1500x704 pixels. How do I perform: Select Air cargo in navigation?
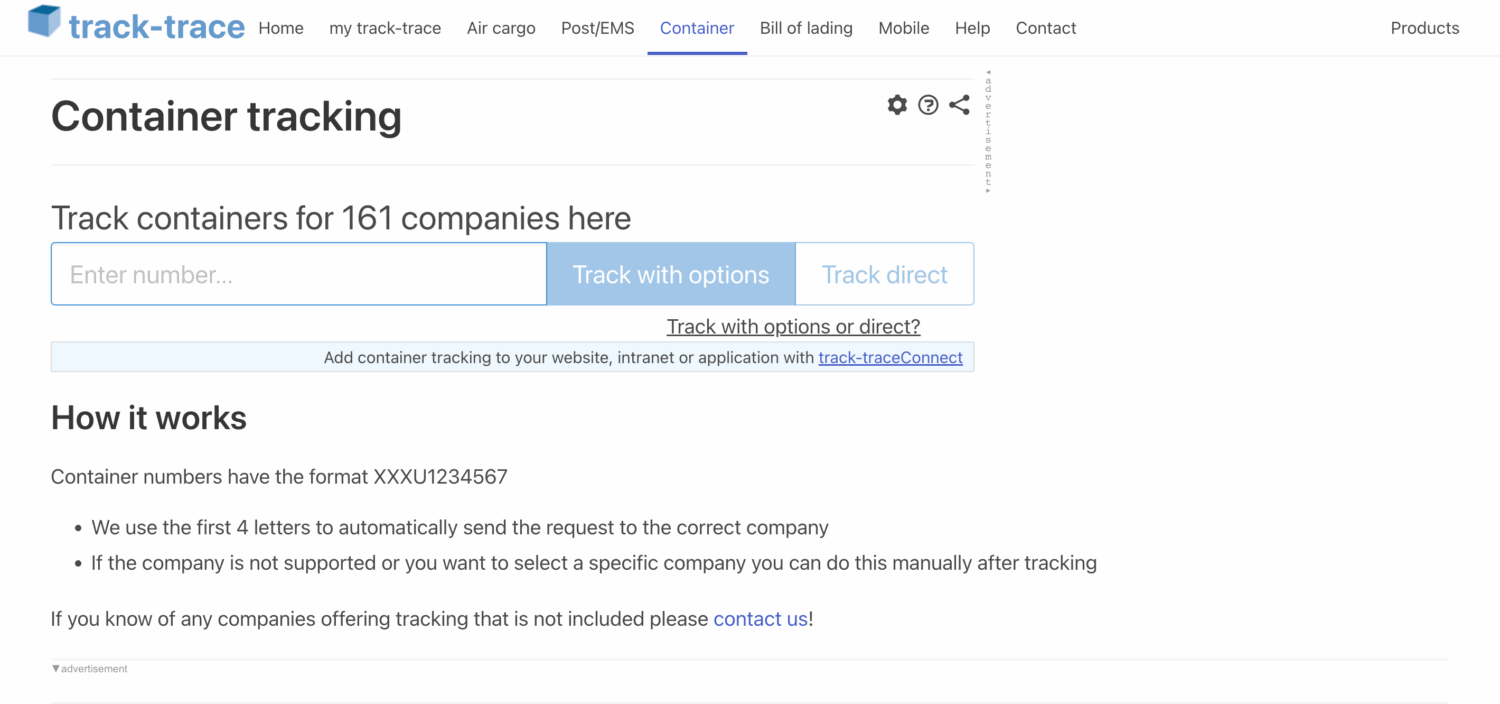(x=501, y=28)
